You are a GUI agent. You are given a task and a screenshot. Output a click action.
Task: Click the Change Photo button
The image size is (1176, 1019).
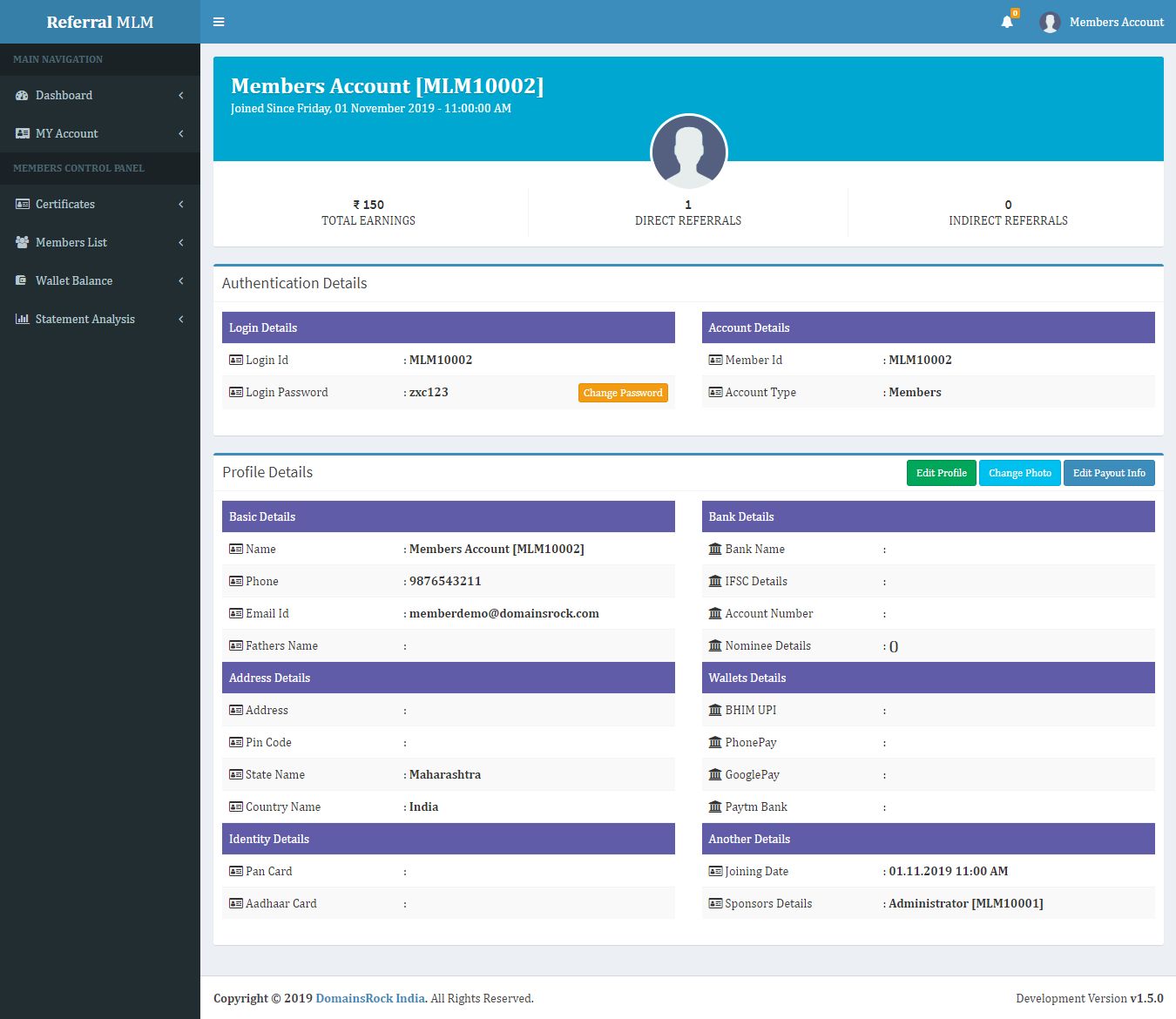click(1020, 473)
